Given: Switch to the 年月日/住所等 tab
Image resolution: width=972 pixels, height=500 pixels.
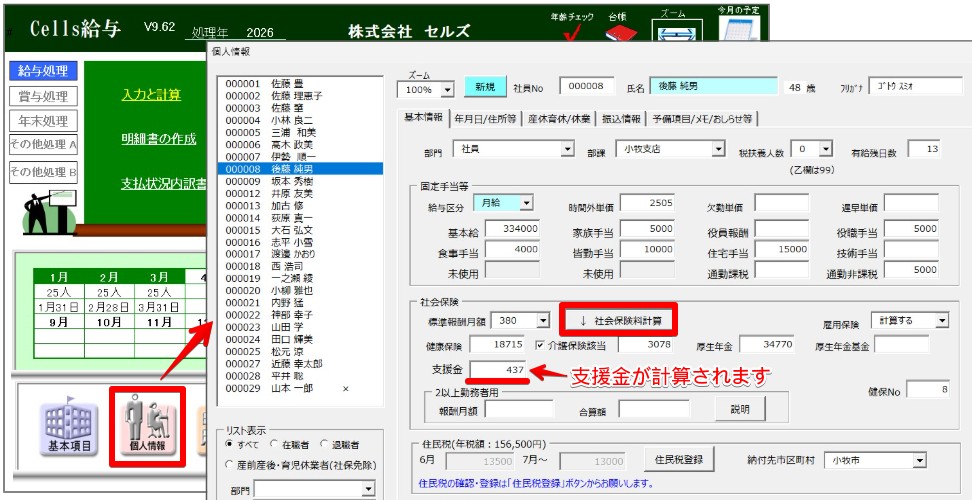Looking at the screenshot, I should pyautogui.click(x=485, y=119).
